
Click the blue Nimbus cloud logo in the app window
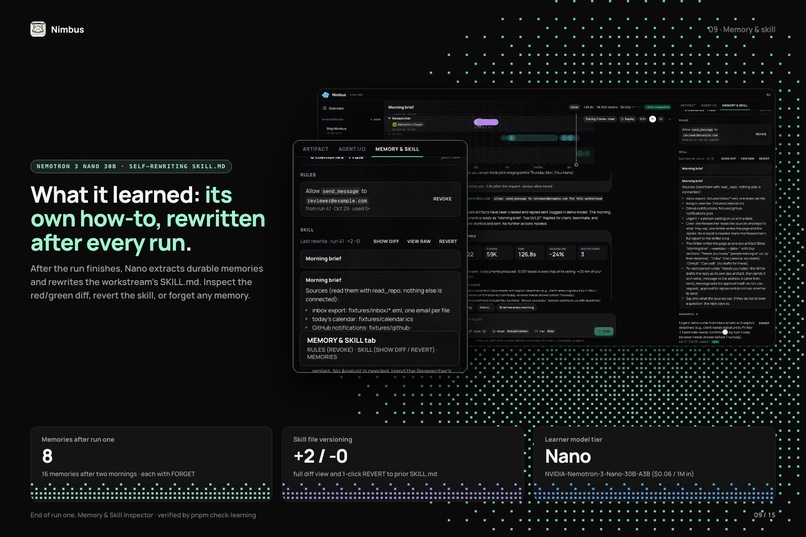click(325, 95)
